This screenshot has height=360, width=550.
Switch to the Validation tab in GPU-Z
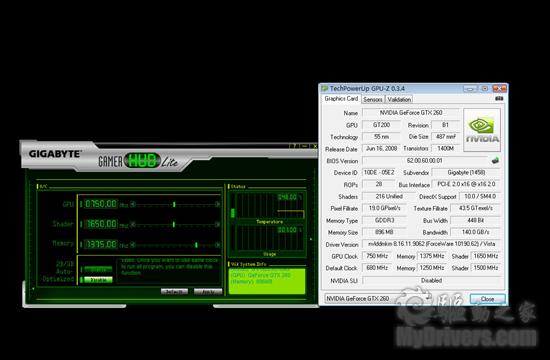pos(399,99)
